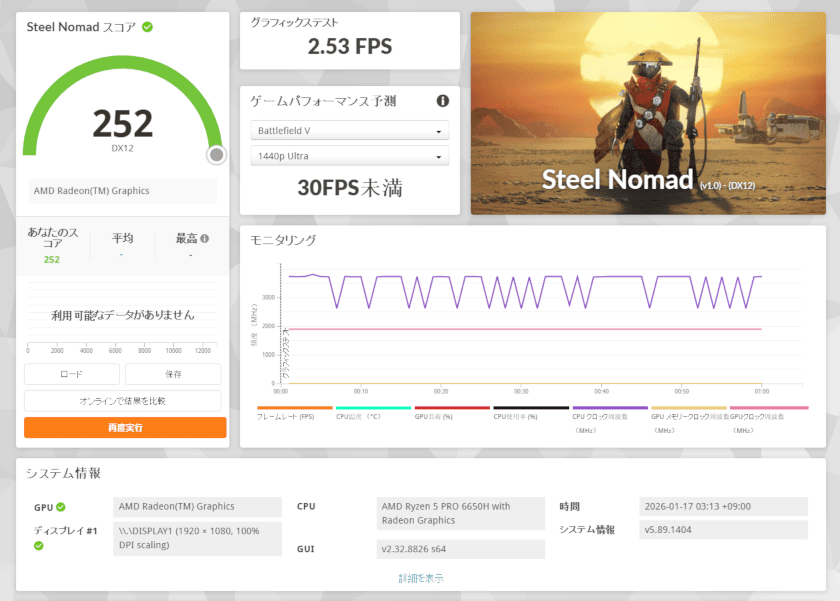Click オンラインで結果を比較 button
Image resolution: width=840 pixels, height=601 pixels.
125,401
